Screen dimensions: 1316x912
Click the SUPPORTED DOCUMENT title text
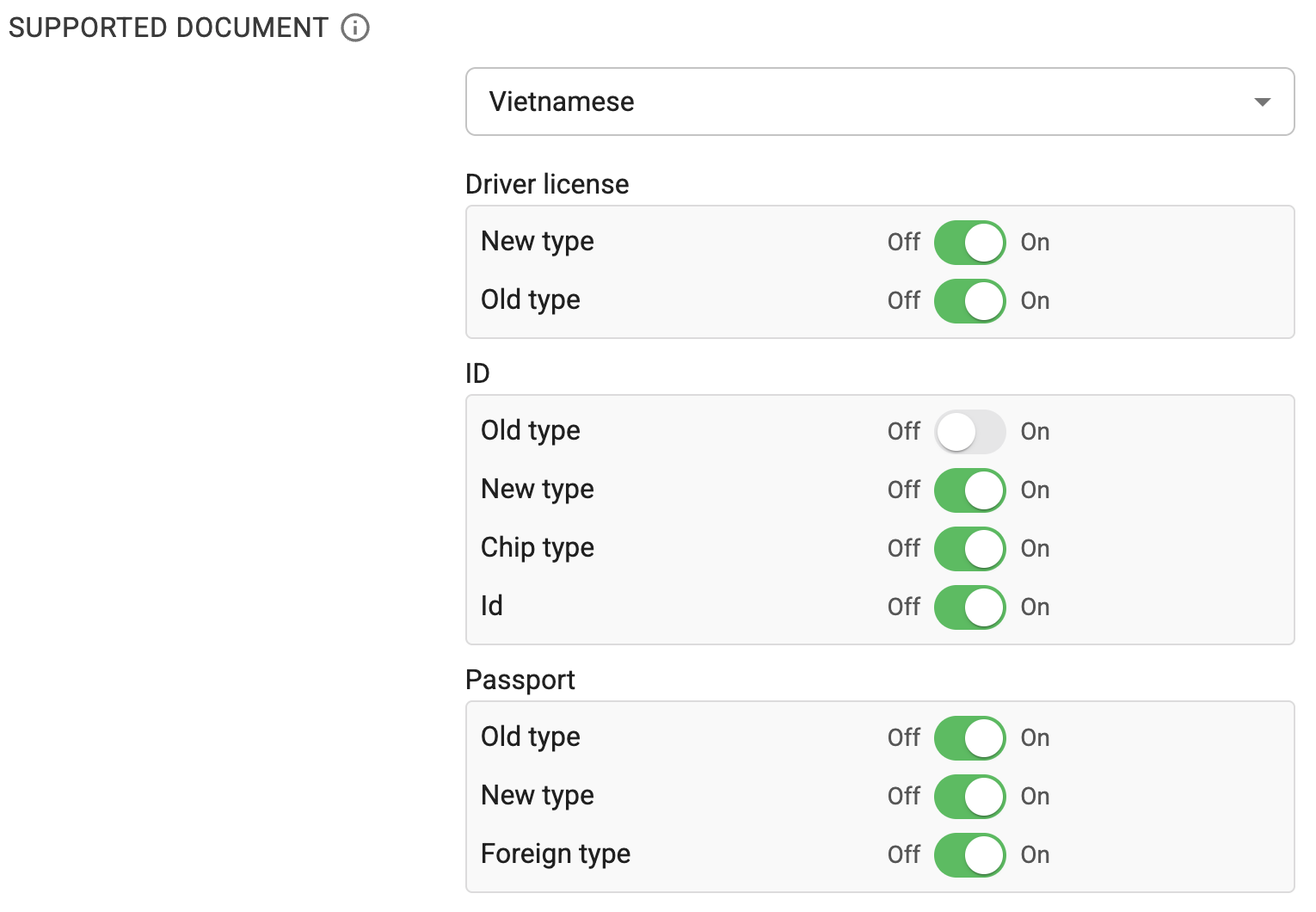[166, 27]
